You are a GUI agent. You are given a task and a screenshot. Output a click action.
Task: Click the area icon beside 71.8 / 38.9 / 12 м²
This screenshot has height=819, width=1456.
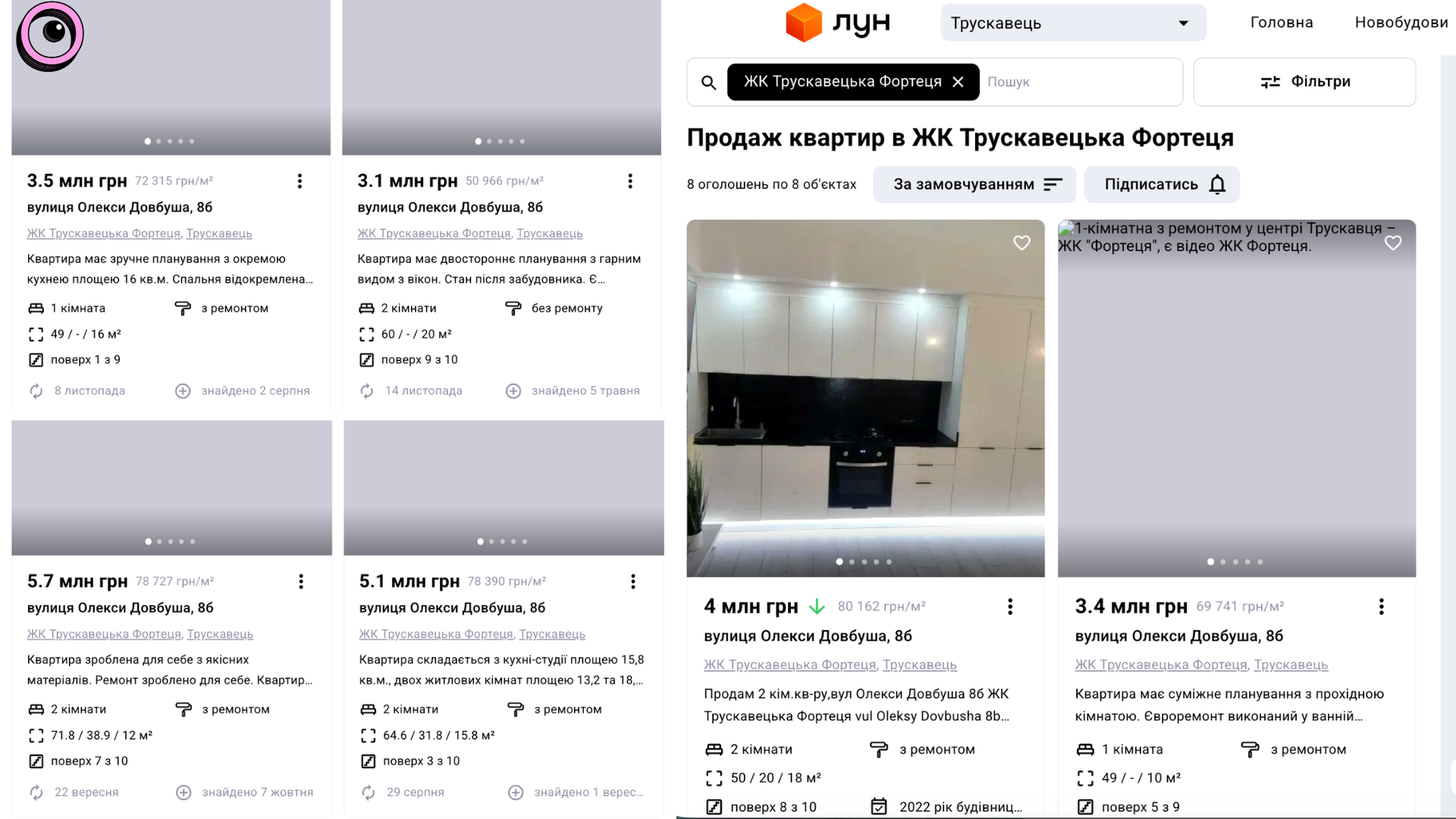[x=36, y=736]
